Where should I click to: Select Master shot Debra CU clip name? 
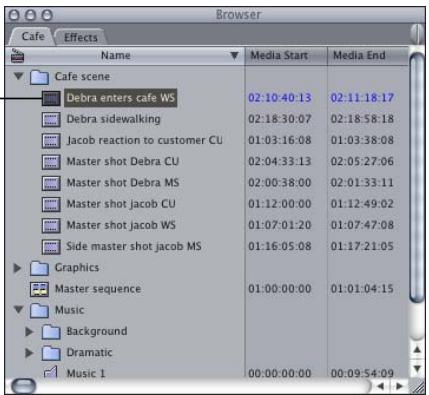(x=123, y=162)
